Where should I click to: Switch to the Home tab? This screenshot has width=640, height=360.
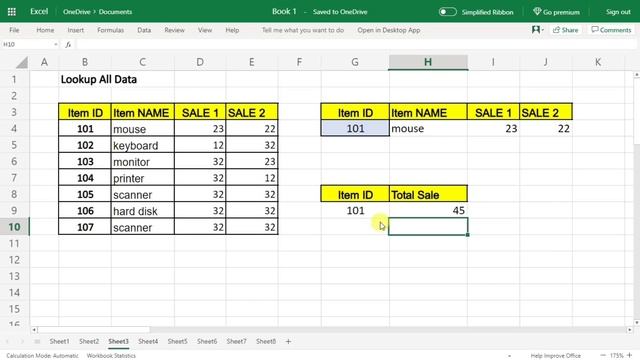click(45, 30)
